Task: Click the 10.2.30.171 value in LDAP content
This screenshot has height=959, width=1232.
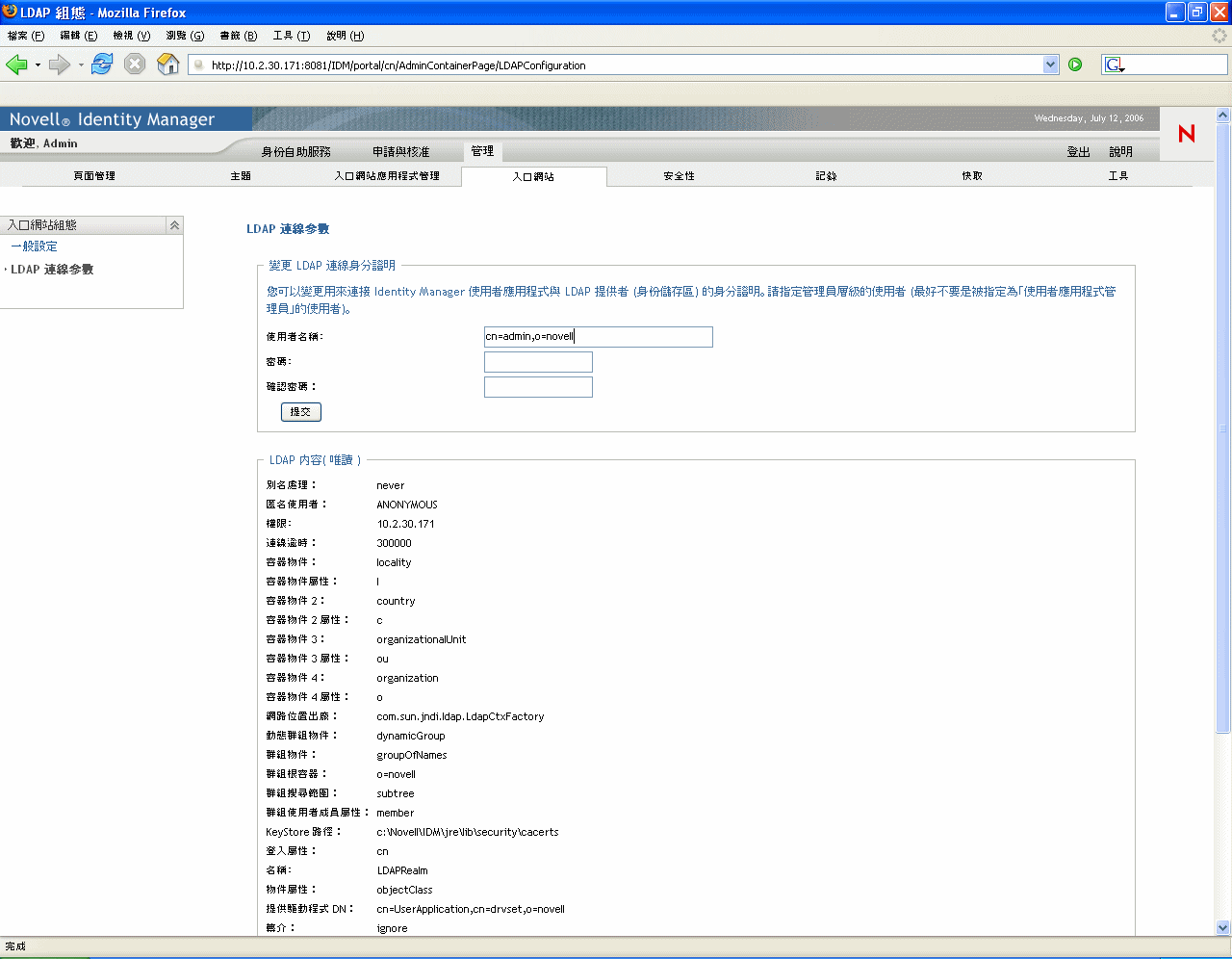Action: click(405, 524)
